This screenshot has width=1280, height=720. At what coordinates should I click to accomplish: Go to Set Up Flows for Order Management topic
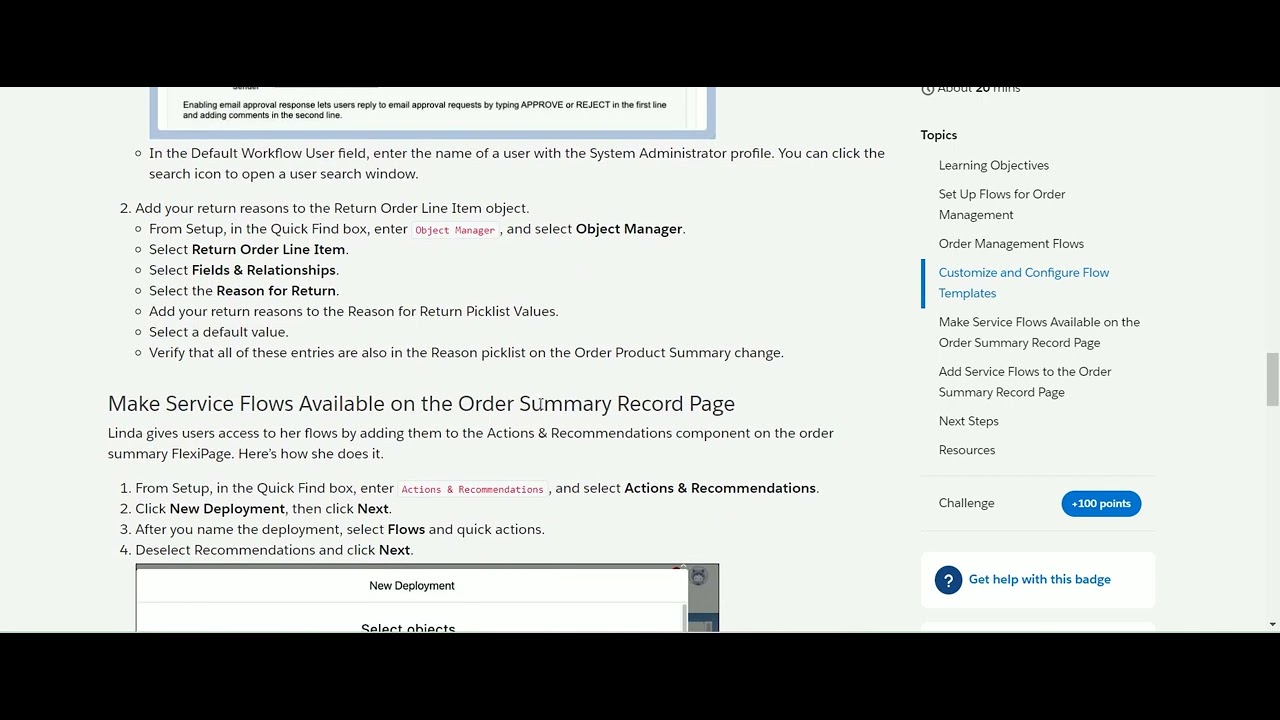(x=1001, y=204)
